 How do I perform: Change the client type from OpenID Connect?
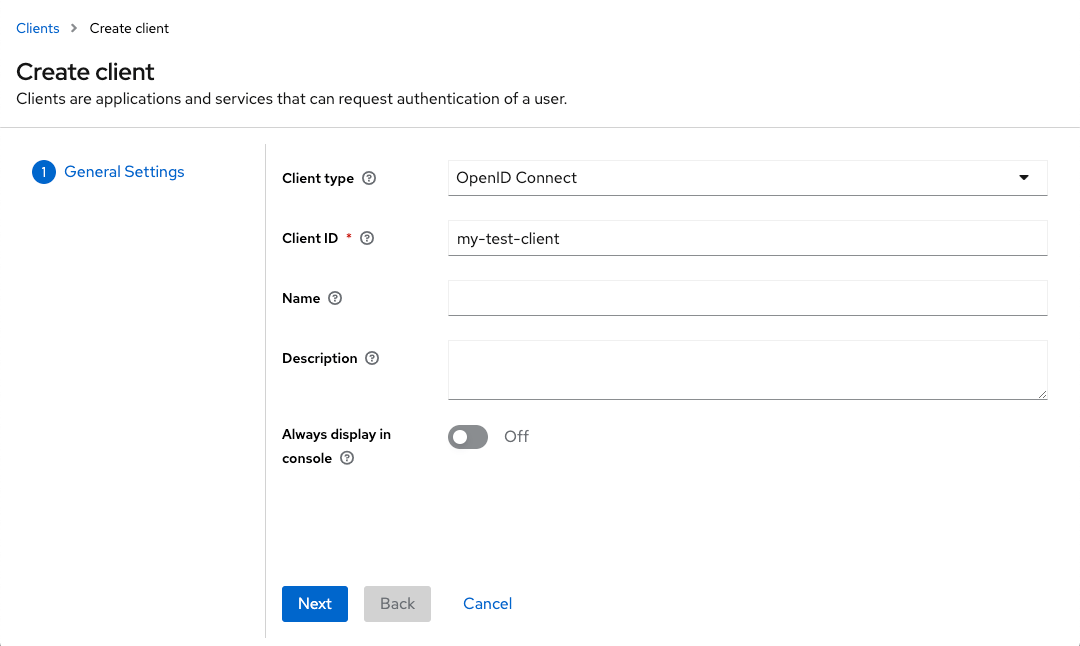(x=747, y=178)
